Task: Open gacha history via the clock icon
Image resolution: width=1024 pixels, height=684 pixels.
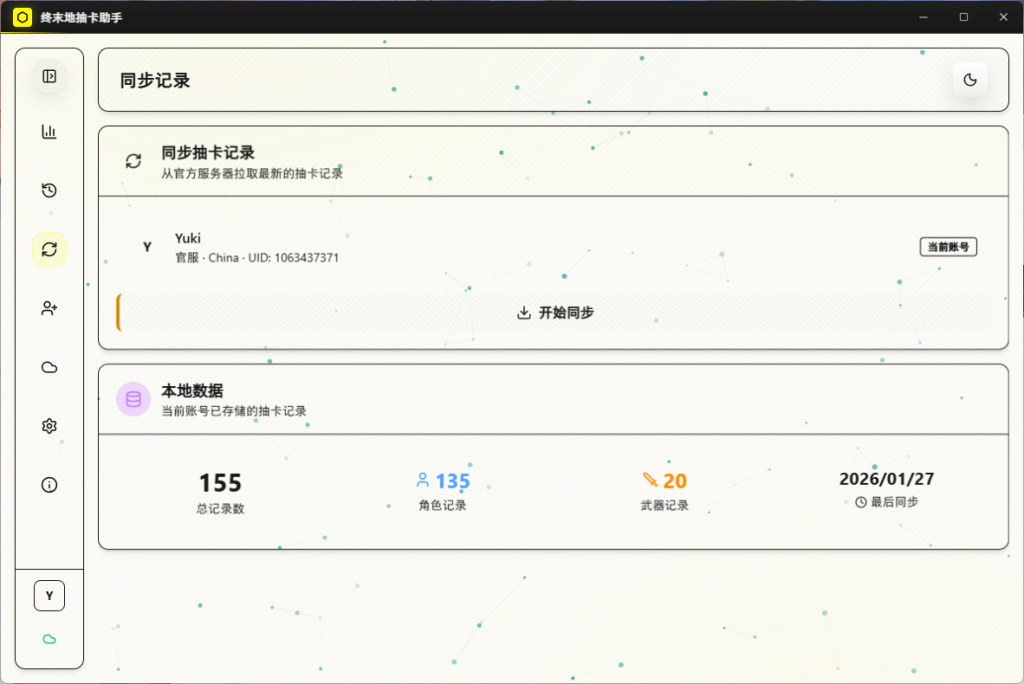Action: pyautogui.click(x=48, y=190)
